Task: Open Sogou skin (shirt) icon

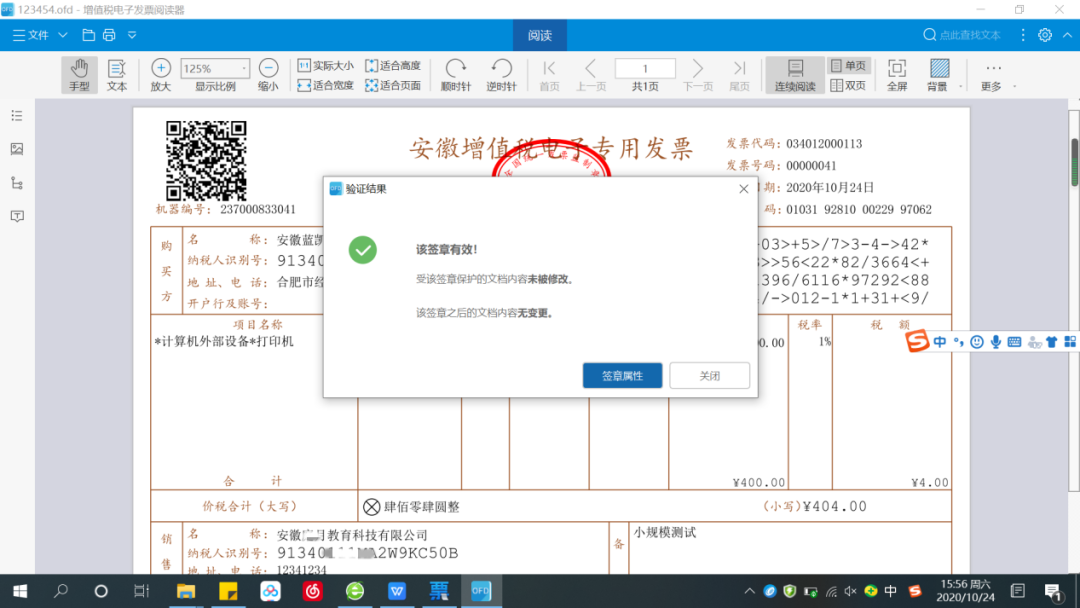Action: (1051, 342)
